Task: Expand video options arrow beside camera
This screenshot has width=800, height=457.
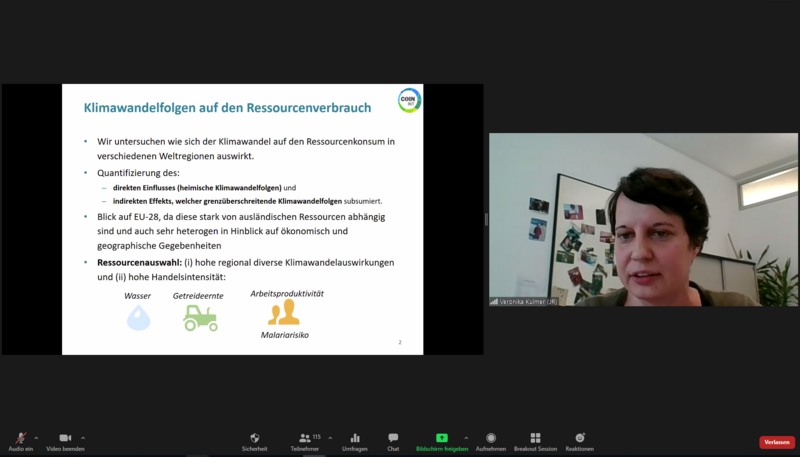Action: 83,437
